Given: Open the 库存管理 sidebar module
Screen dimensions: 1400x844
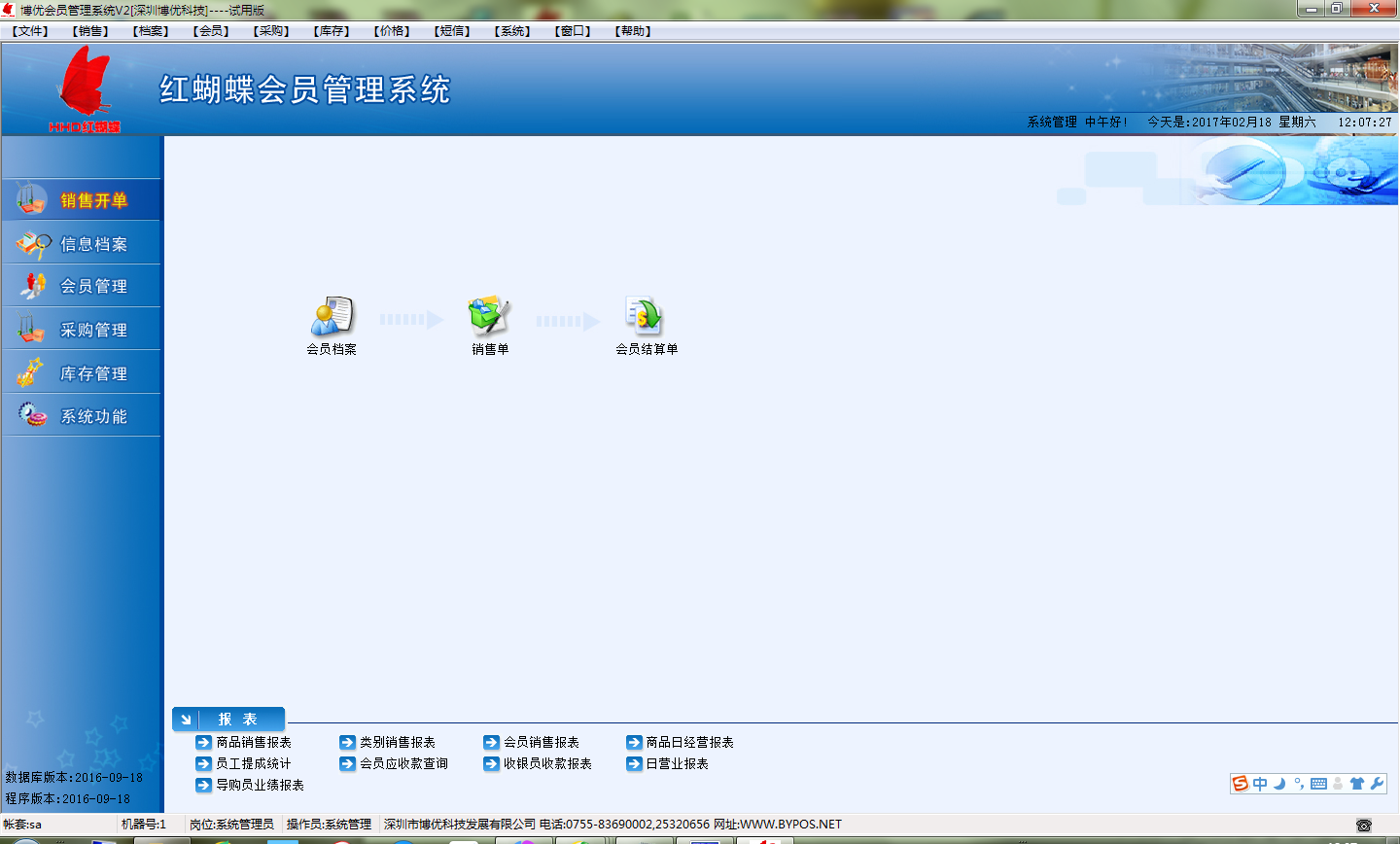Looking at the screenshot, I should click(82, 373).
